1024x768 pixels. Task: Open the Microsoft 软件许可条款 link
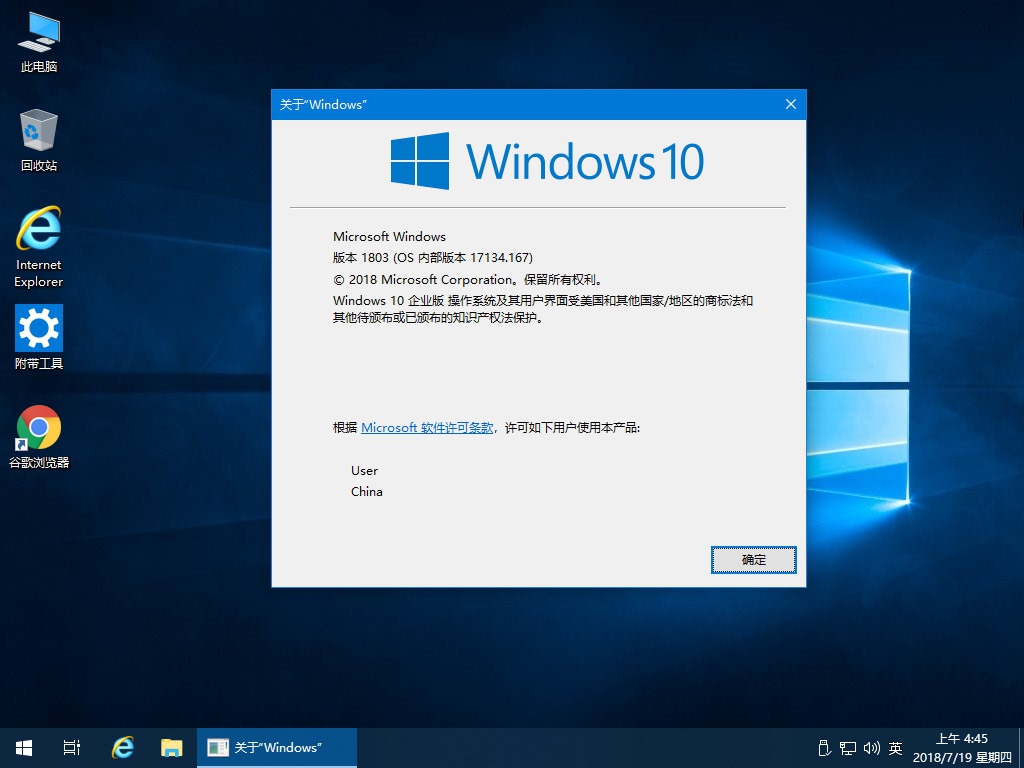click(x=427, y=428)
